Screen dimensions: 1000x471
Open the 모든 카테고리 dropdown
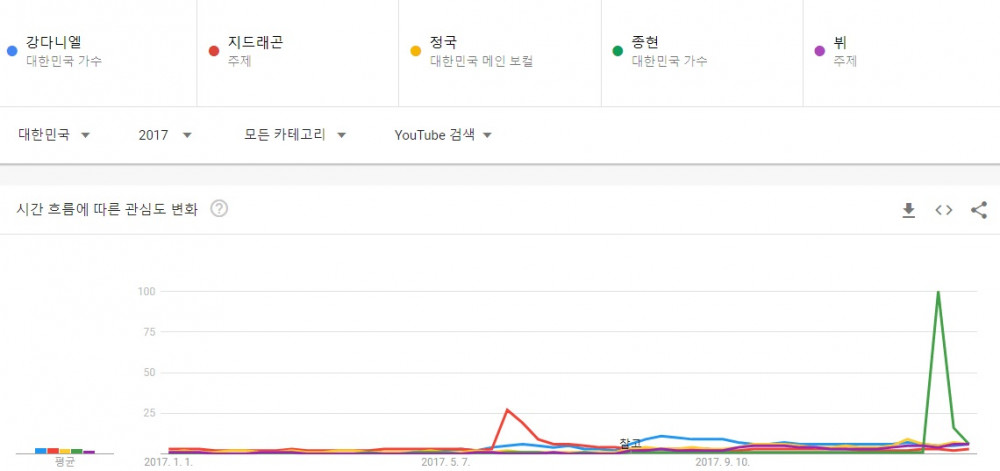coord(295,135)
